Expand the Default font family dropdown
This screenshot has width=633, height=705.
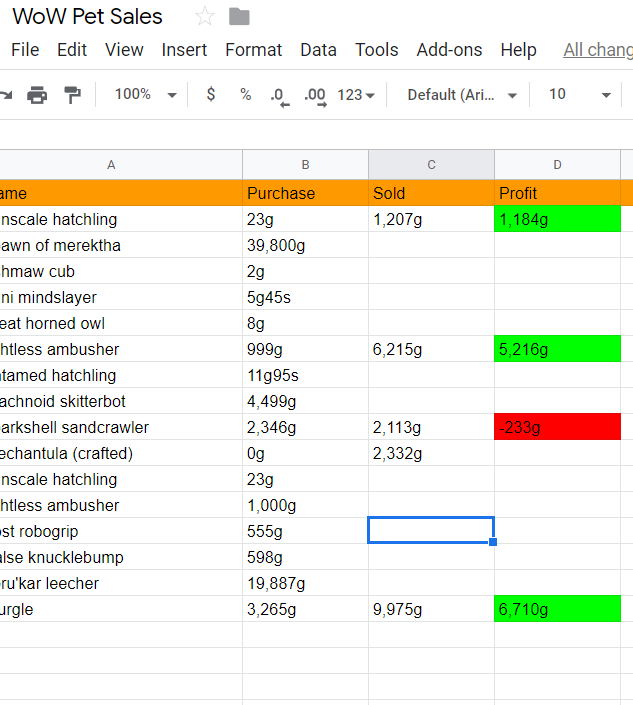[x=462, y=95]
